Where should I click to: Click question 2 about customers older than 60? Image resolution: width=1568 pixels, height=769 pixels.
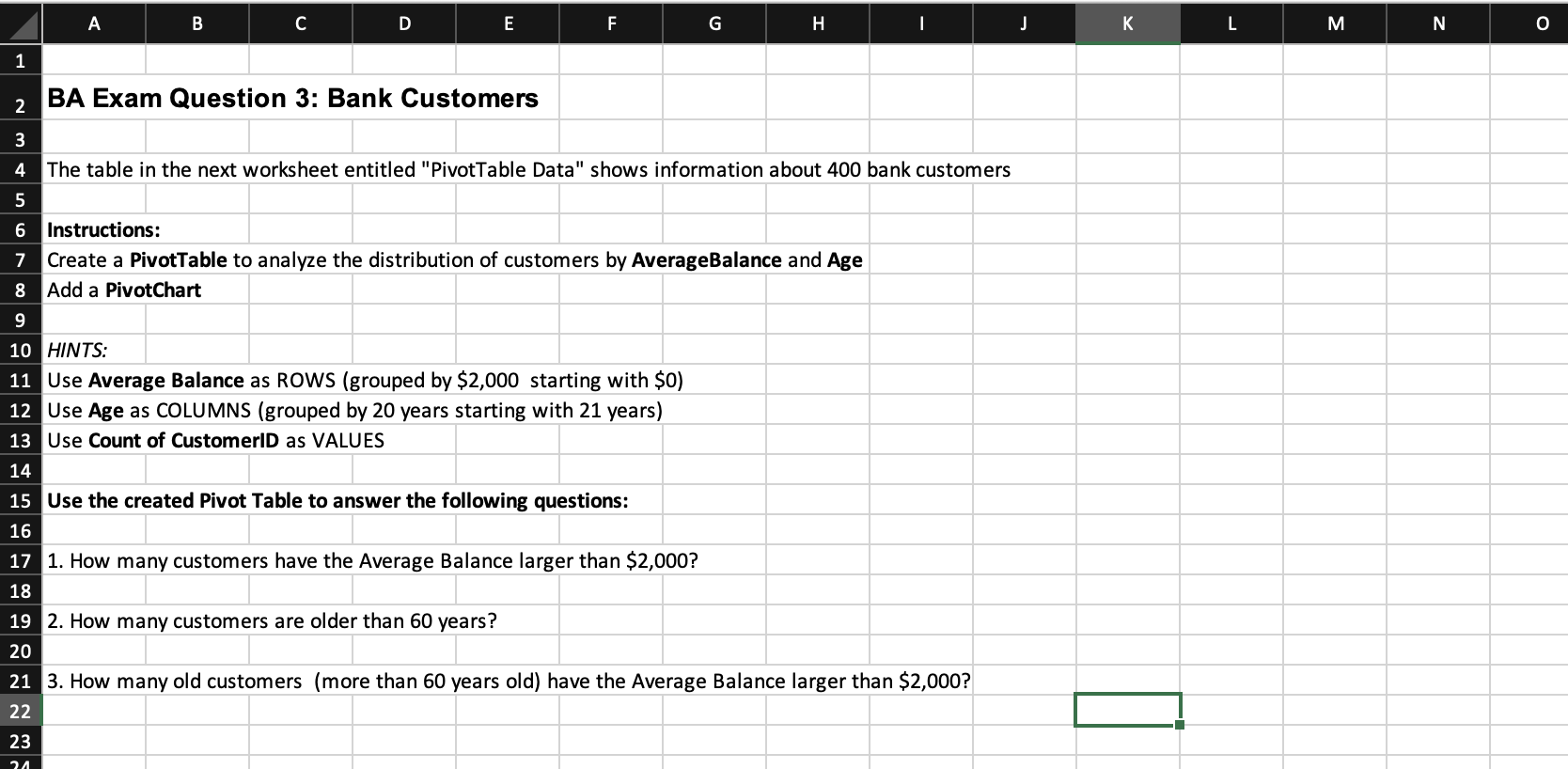(x=272, y=621)
